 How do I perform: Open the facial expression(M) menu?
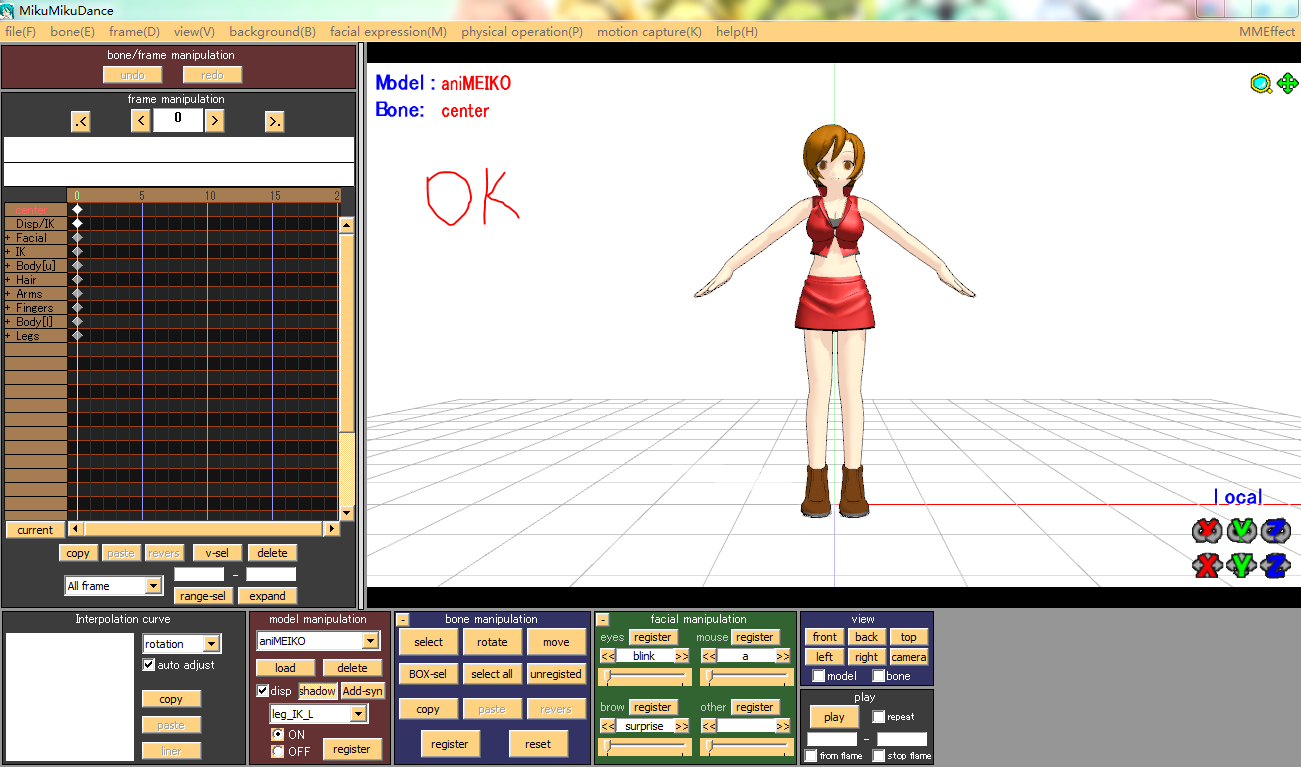point(388,32)
